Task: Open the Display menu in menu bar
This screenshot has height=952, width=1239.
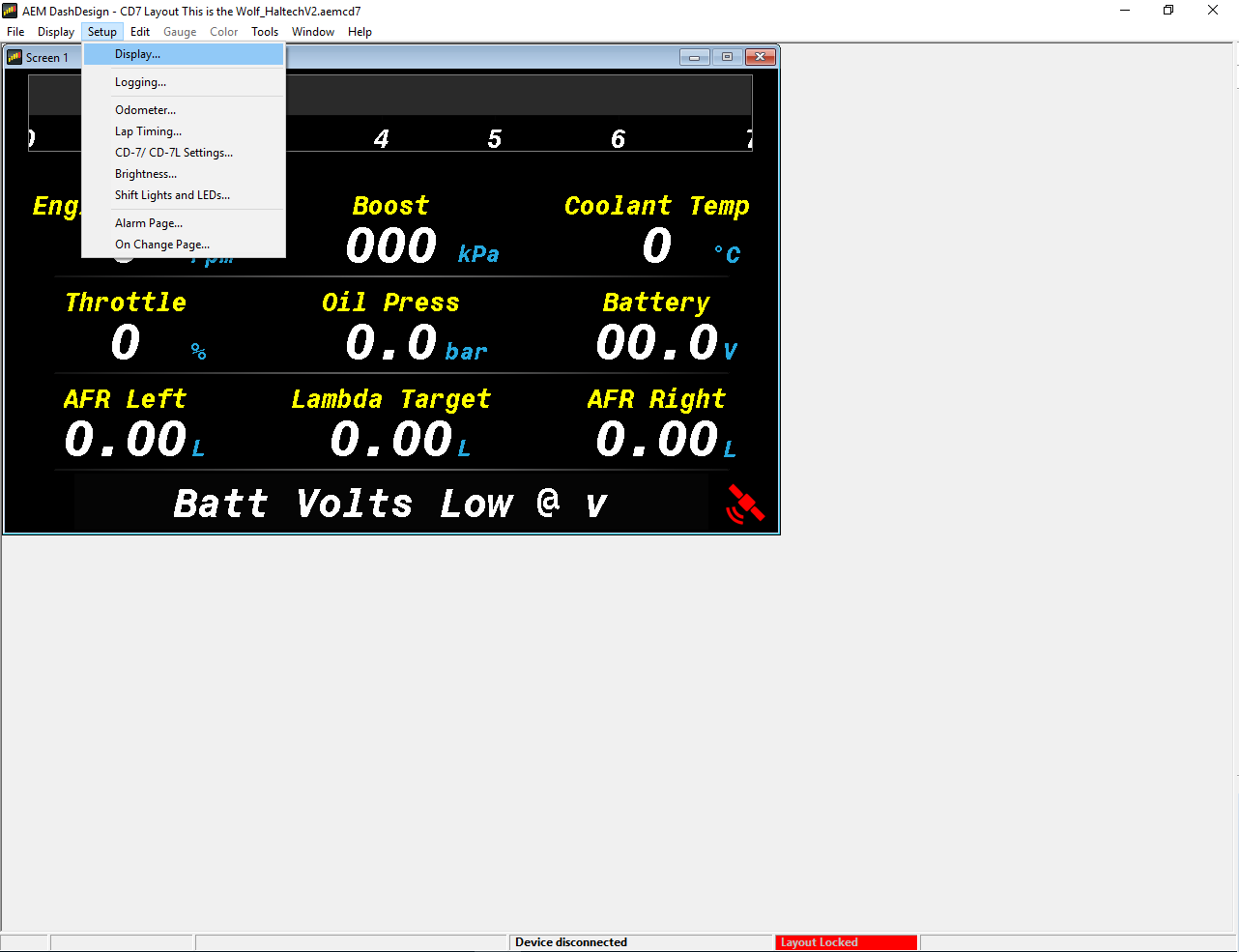Action: click(x=56, y=32)
